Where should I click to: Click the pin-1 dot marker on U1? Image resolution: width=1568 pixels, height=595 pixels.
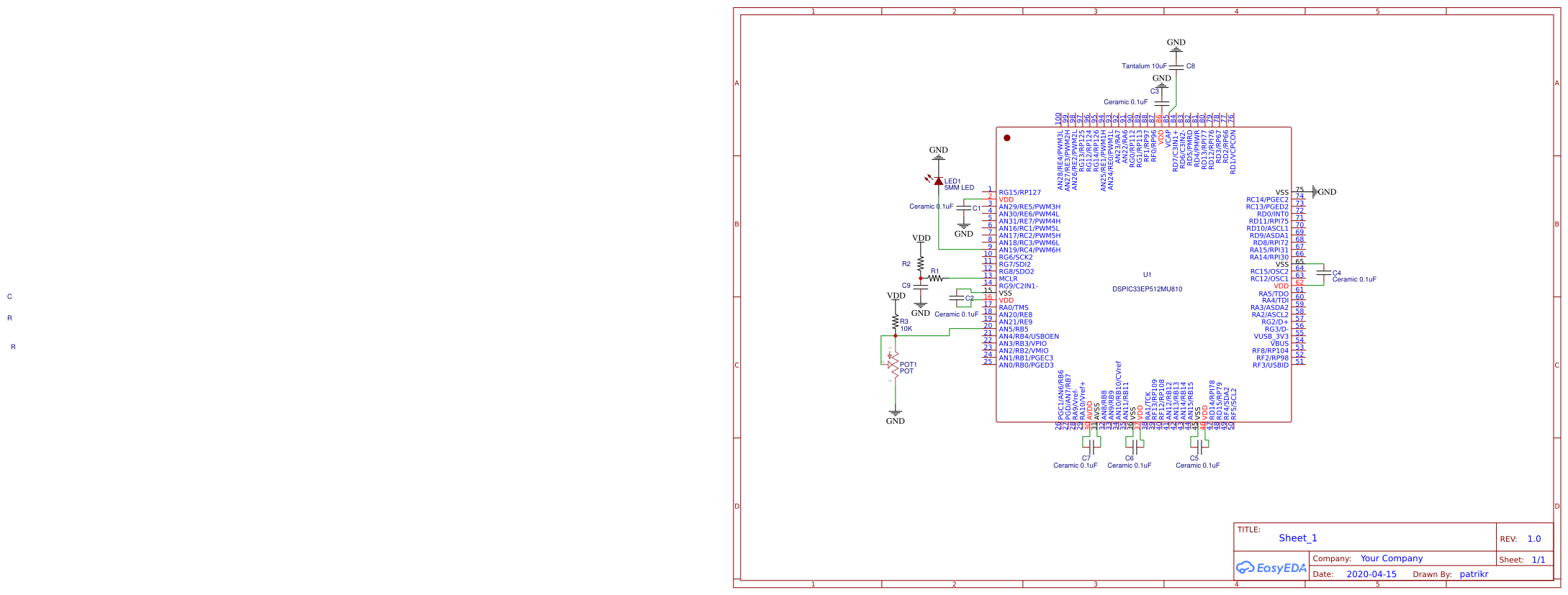coord(1006,138)
